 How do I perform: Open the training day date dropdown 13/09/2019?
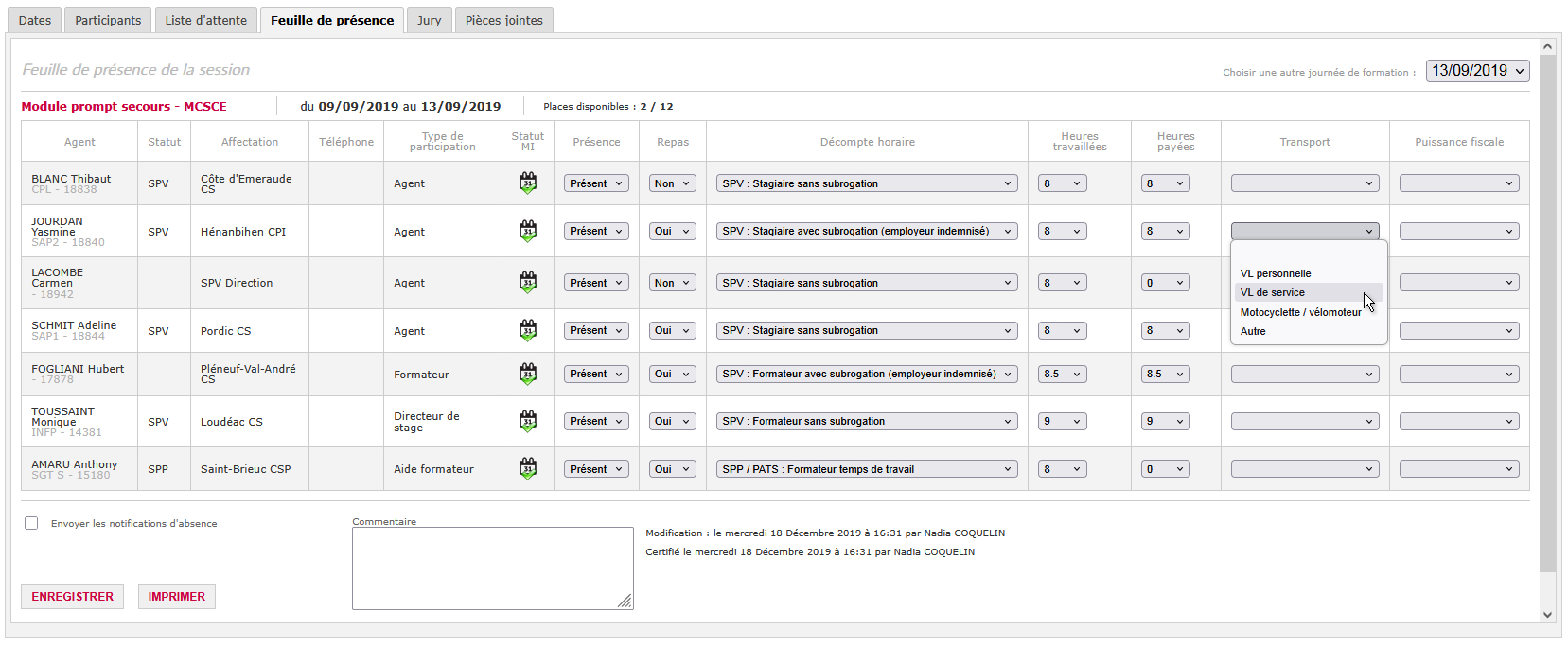[x=1477, y=71]
